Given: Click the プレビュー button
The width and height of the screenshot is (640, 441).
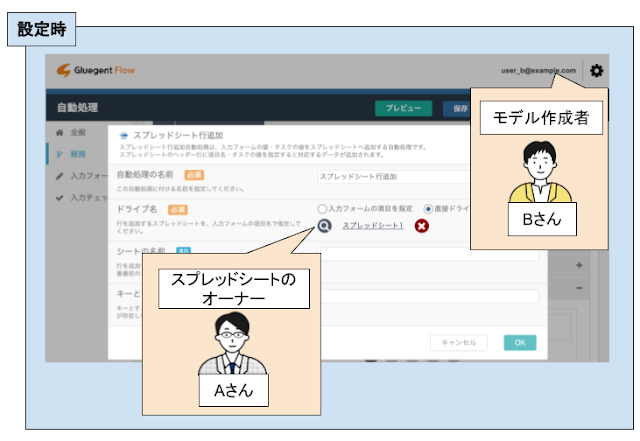Looking at the screenshot, I should 403,108.
